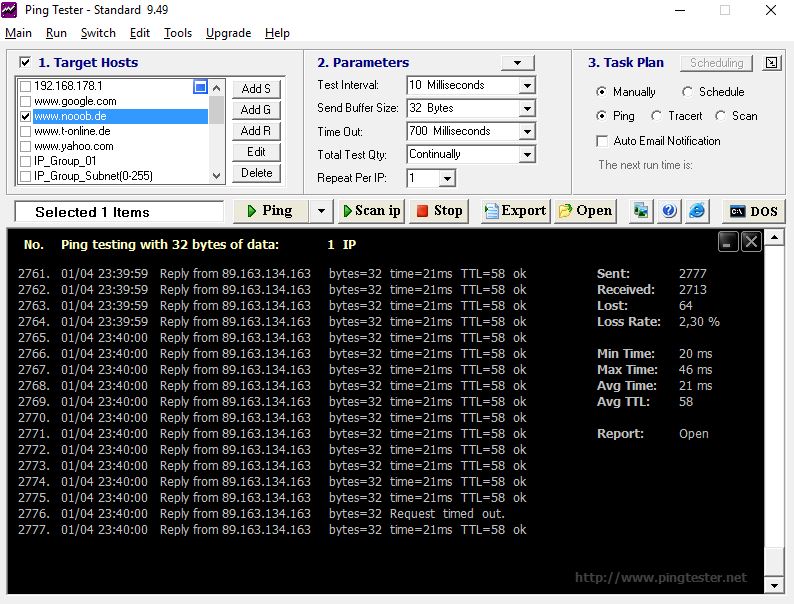Check the www.t-online.de checkbox
The width and height of the screenshot is (794, 604).
pos(25,132)
